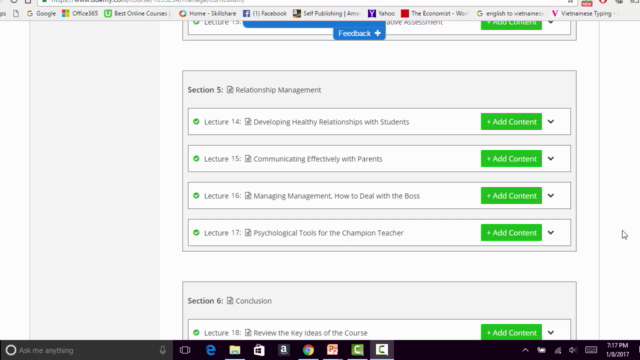
Task: Click the Cortana 'Ask me anything' search box
Action: pyautogui.click(x=87, y=350)
